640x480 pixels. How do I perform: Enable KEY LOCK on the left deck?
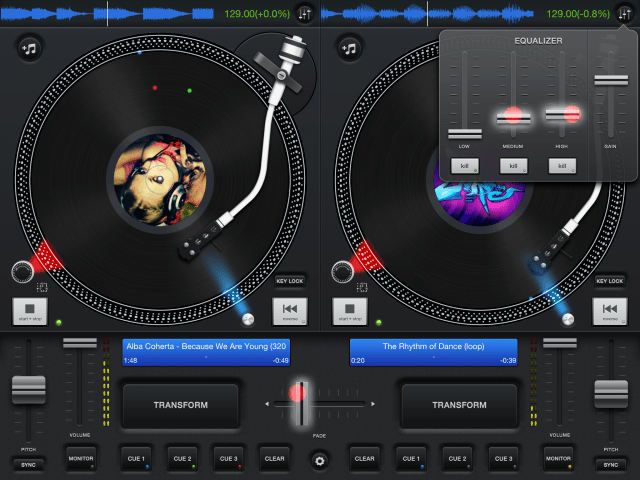pyautogui.click(x=289, y=281)
